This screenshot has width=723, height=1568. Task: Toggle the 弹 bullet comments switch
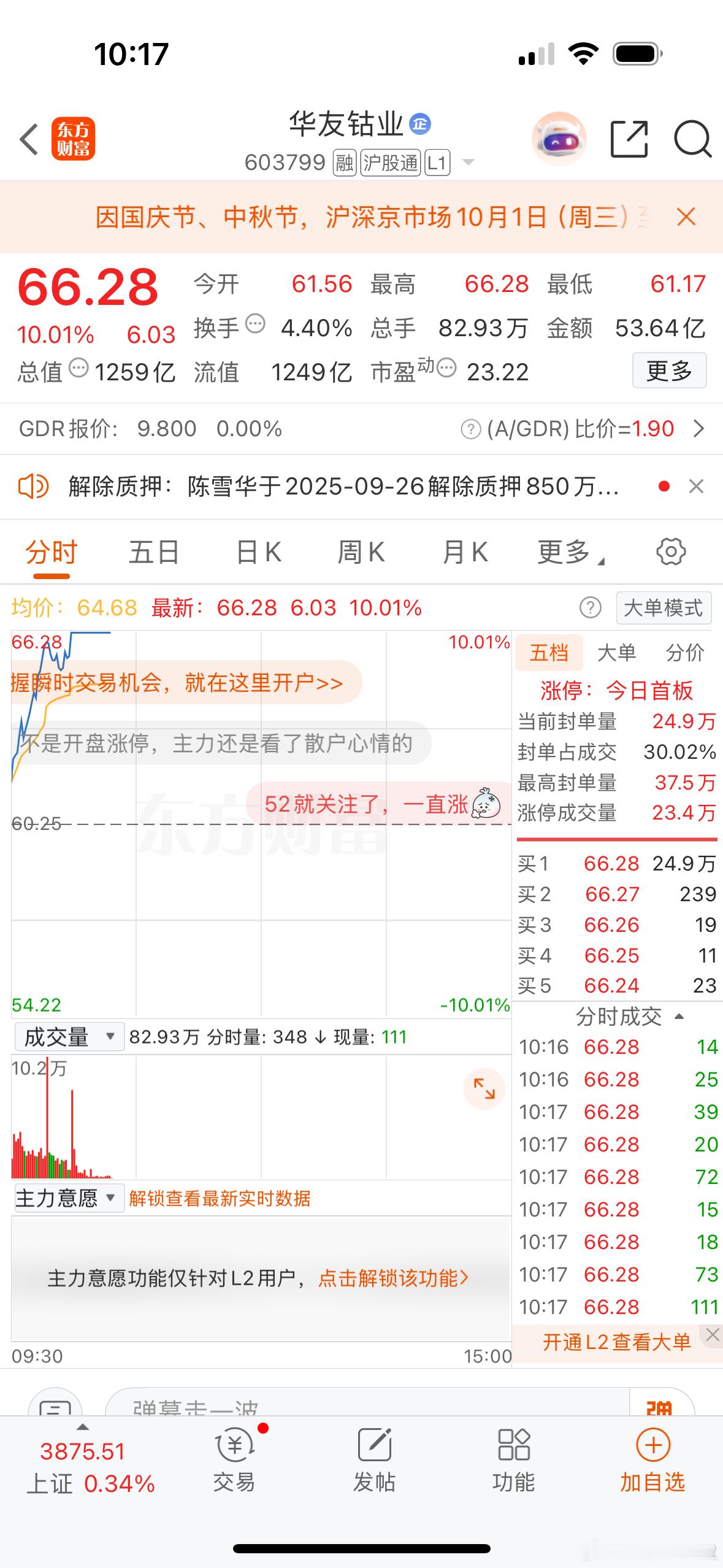pyautogui.click(x=660, y=1405)
